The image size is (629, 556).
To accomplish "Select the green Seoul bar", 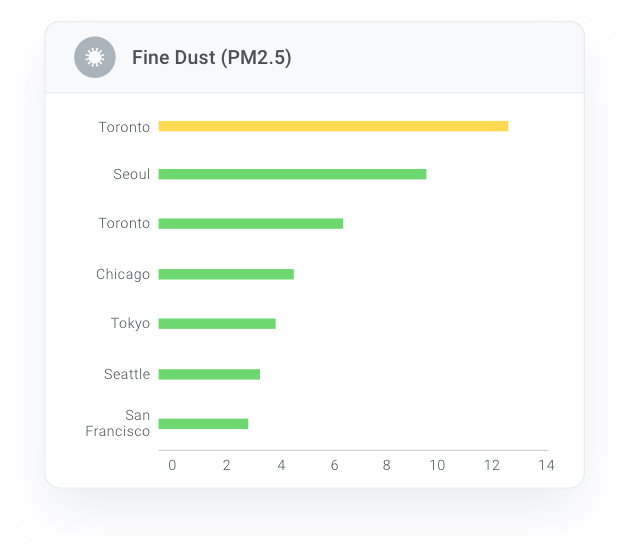I will (x=292, y=174).
